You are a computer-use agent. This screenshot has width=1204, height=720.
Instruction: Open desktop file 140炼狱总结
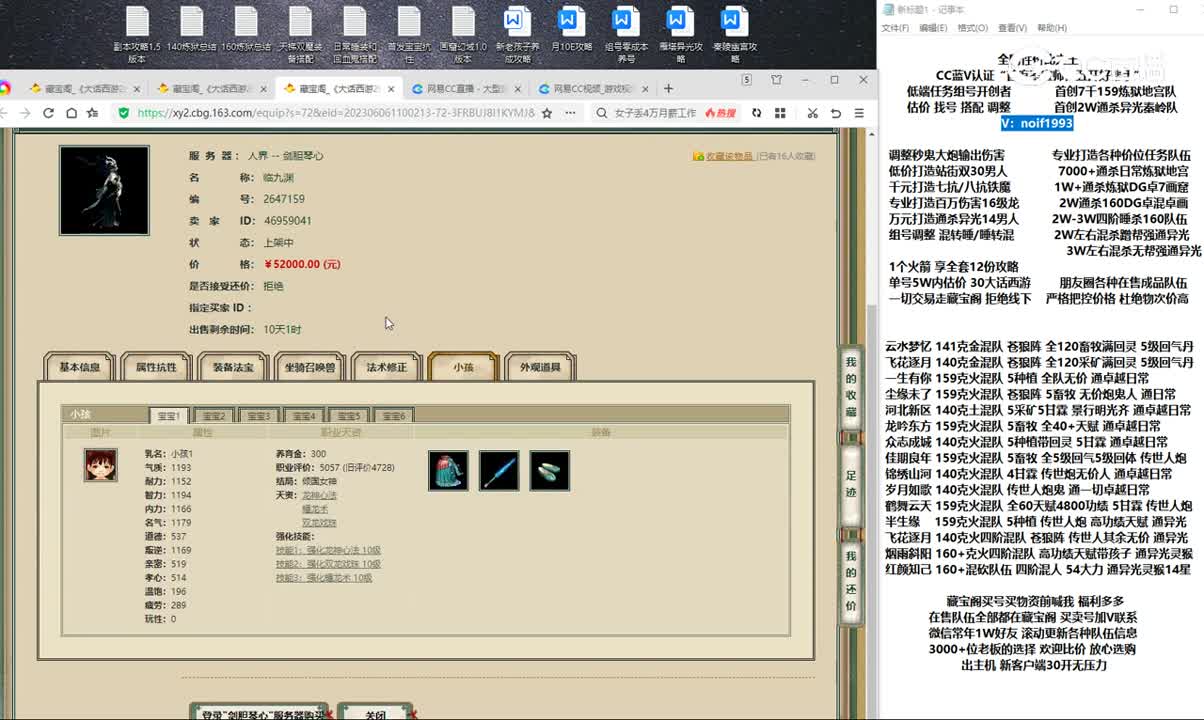(191, 30)
